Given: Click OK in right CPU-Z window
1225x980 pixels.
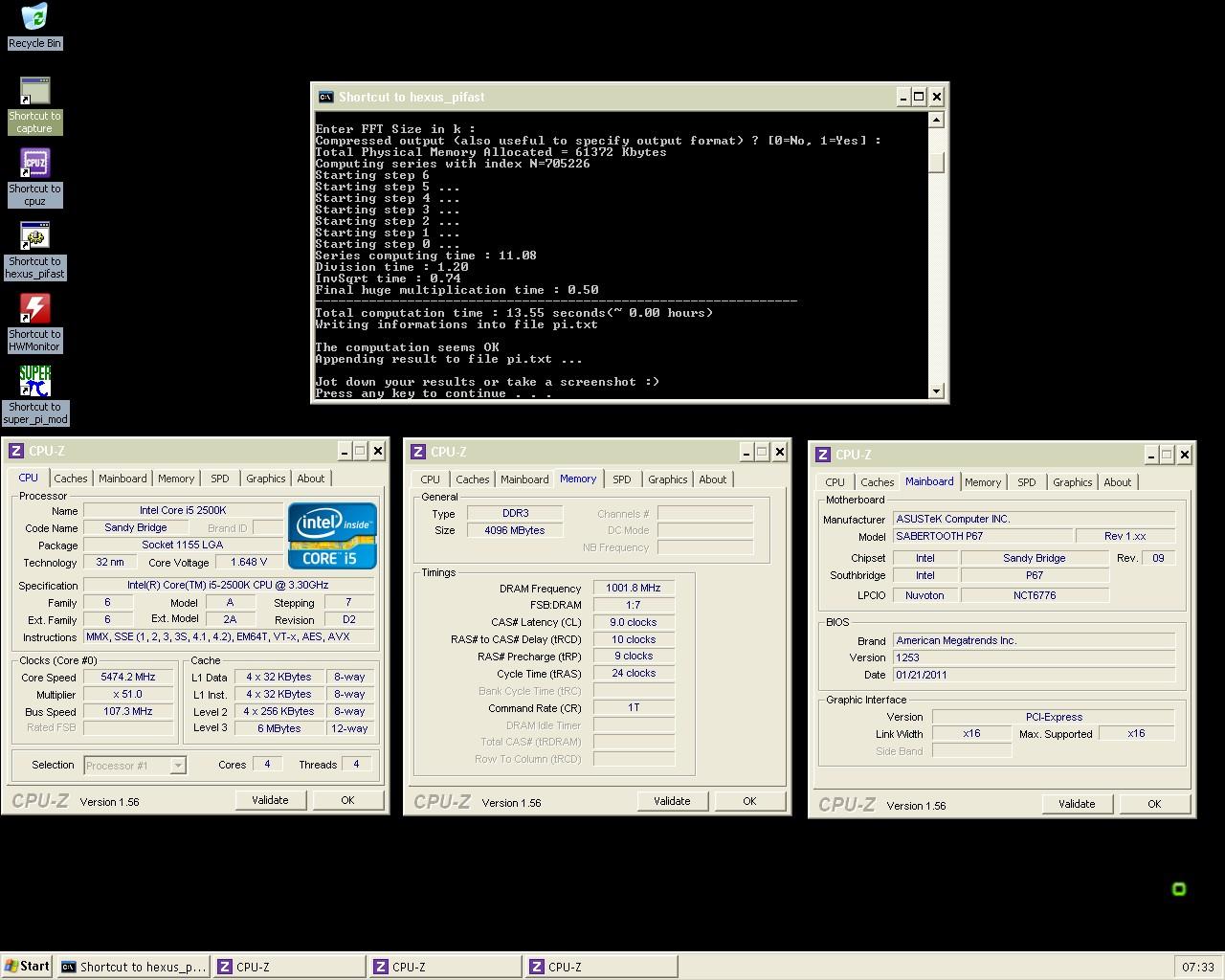Looking at the screenshot, I should 1154,804.
